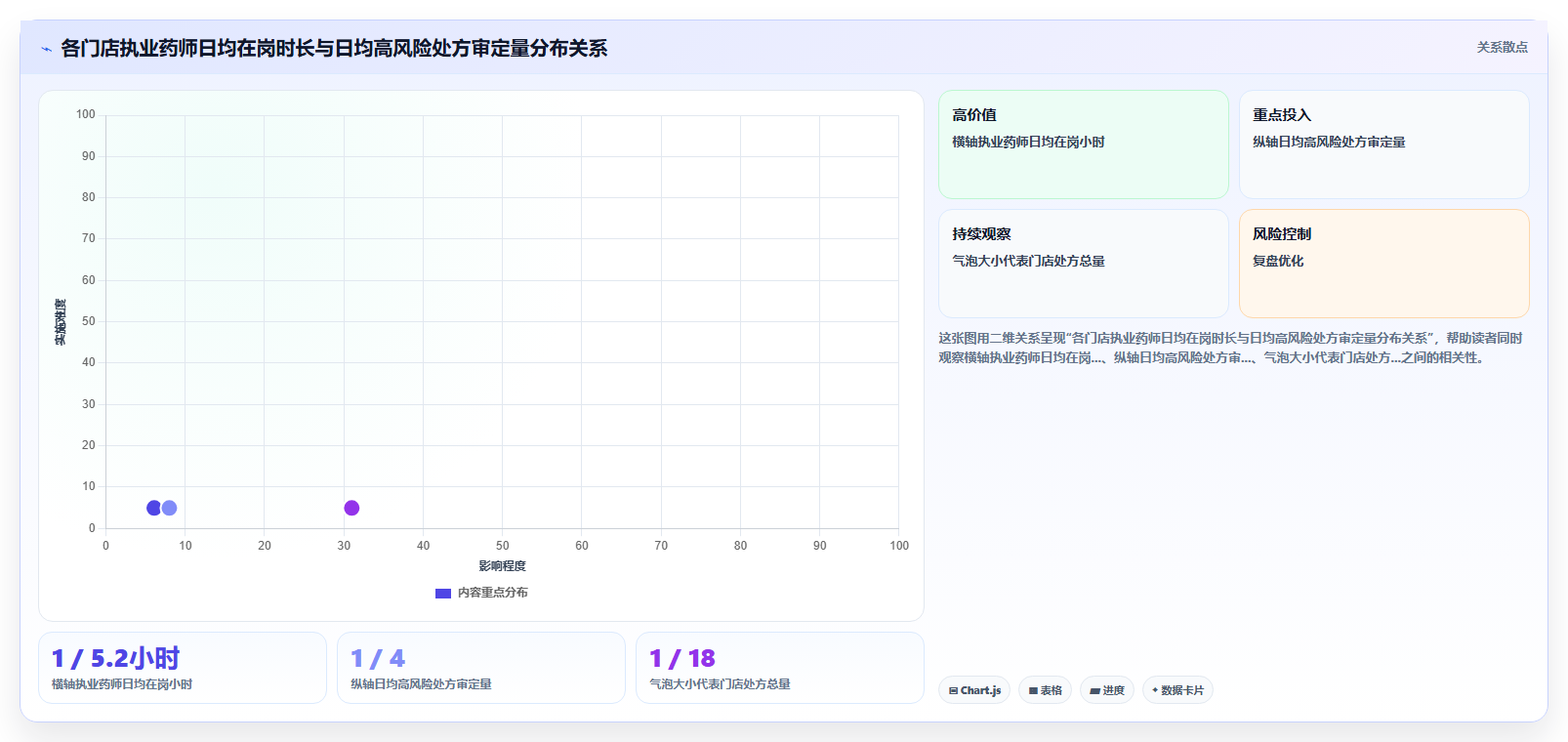Select the light blue bubble at x=8
This screenshot has width=1568, height=742.
(x=169, y=508)
